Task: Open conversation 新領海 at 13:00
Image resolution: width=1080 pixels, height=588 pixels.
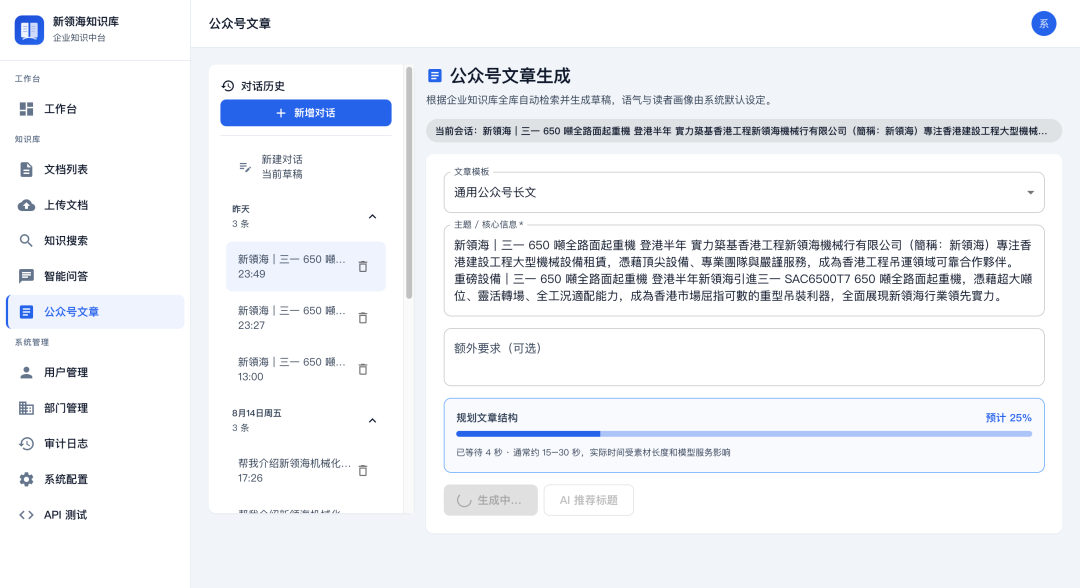Action: [x=306, y=370]
